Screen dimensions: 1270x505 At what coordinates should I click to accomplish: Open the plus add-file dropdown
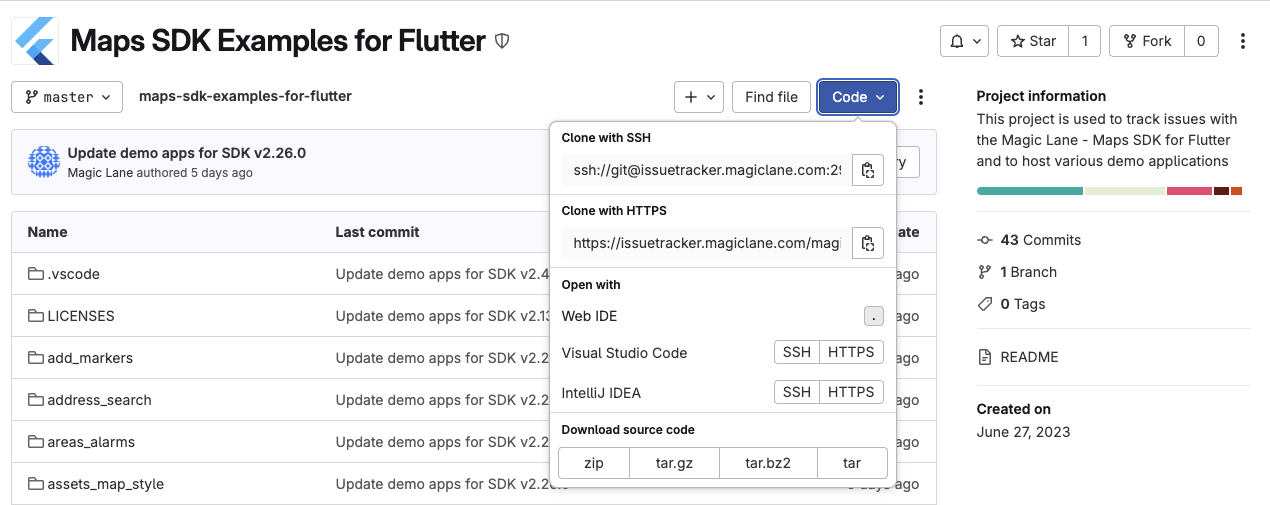click(698, 97)
